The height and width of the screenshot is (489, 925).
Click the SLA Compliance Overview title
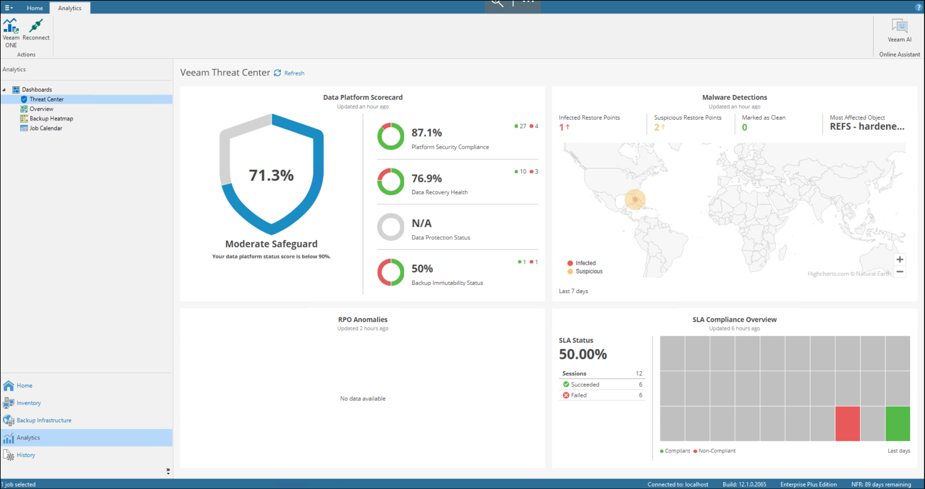pos(734,320)
